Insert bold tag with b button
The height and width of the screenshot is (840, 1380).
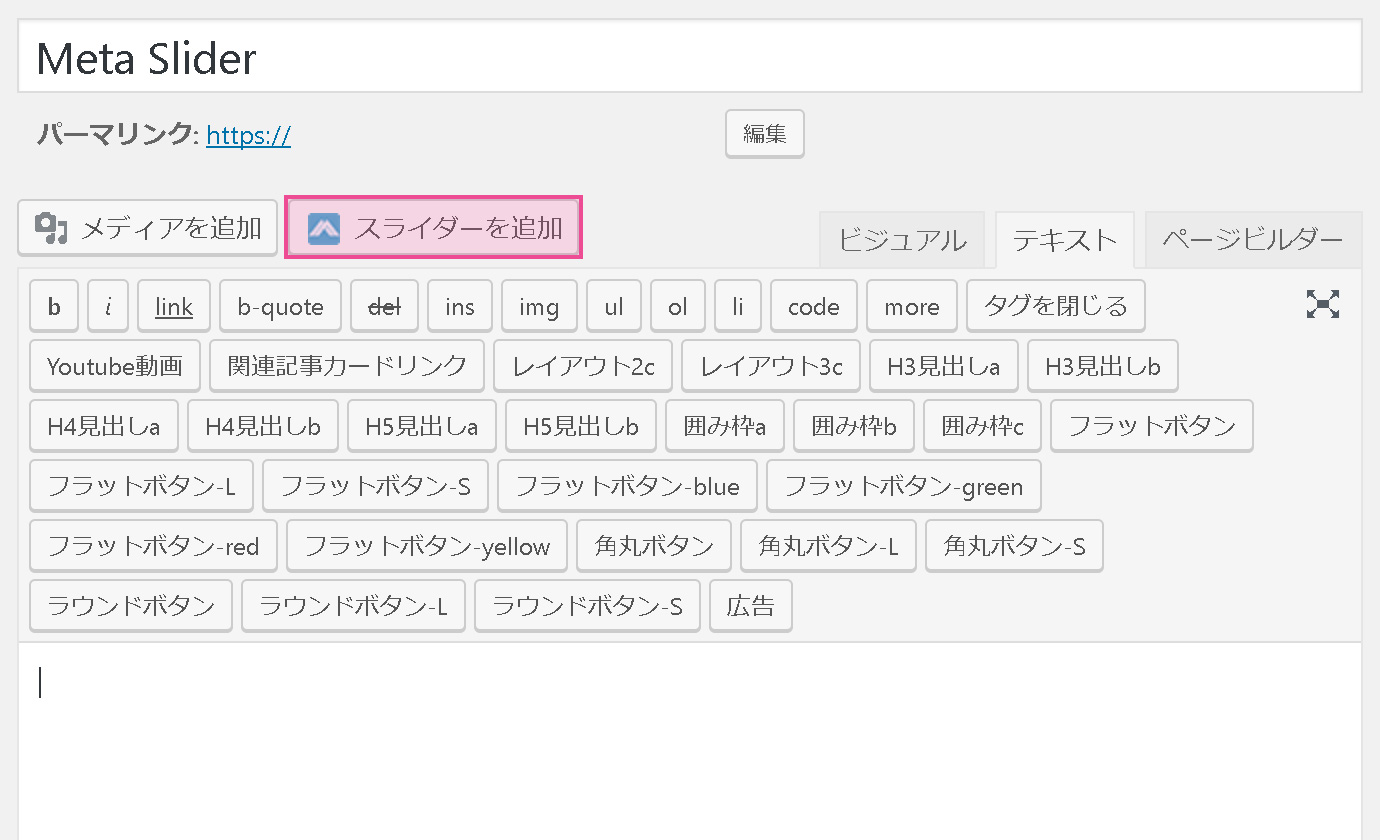coord(54,307)
